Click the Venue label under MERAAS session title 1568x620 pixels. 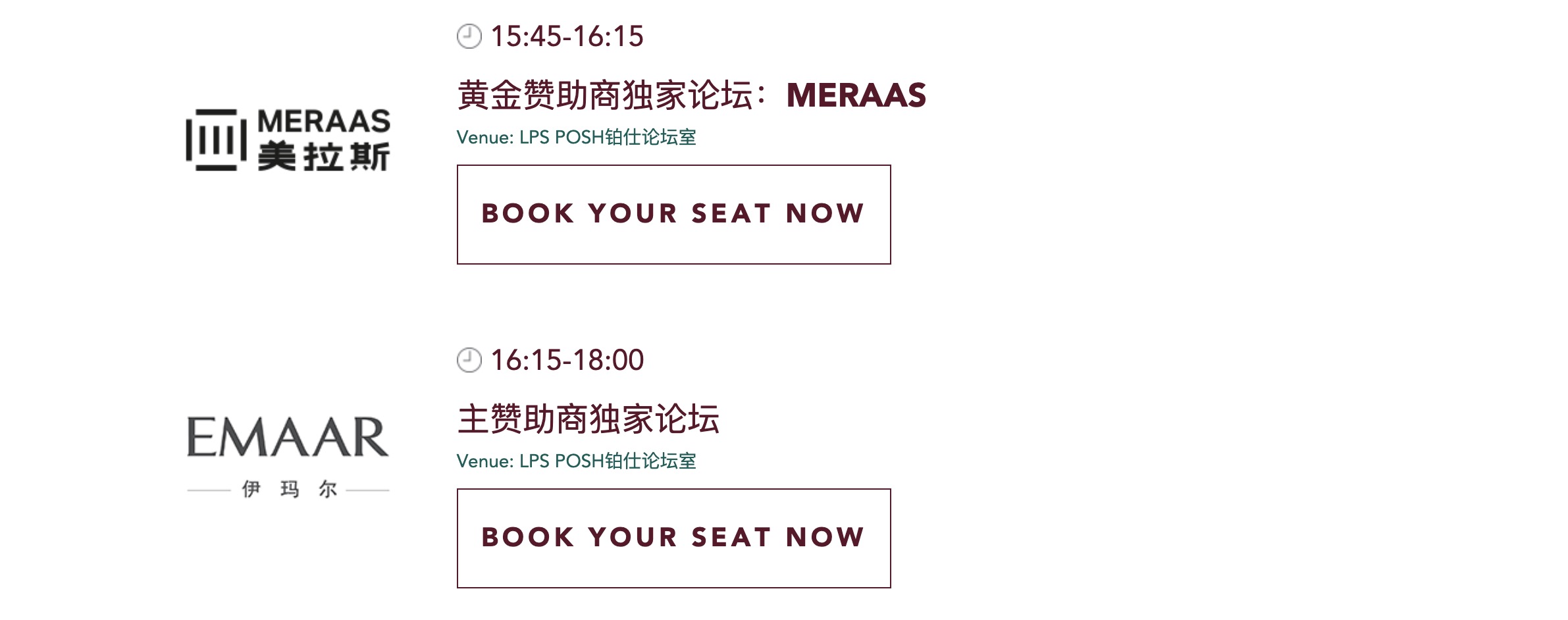pyautogui.click(x=485, y=137)
